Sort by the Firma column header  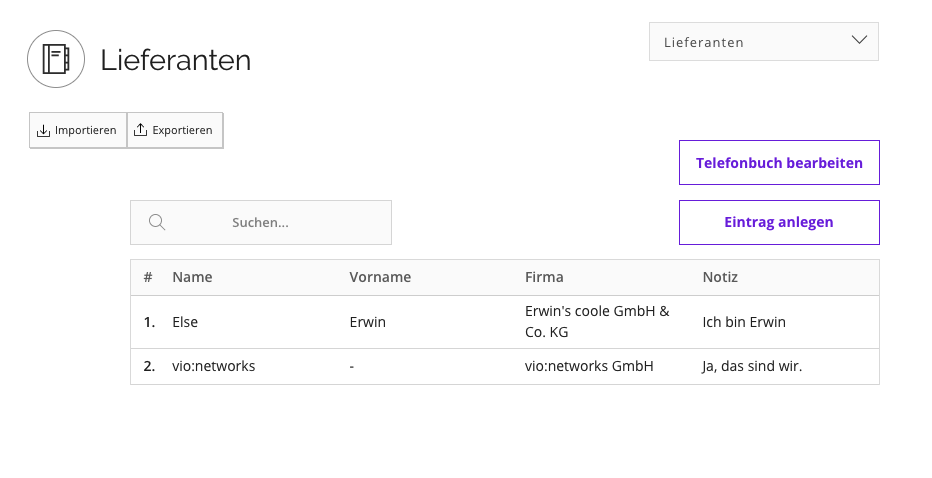544,277
